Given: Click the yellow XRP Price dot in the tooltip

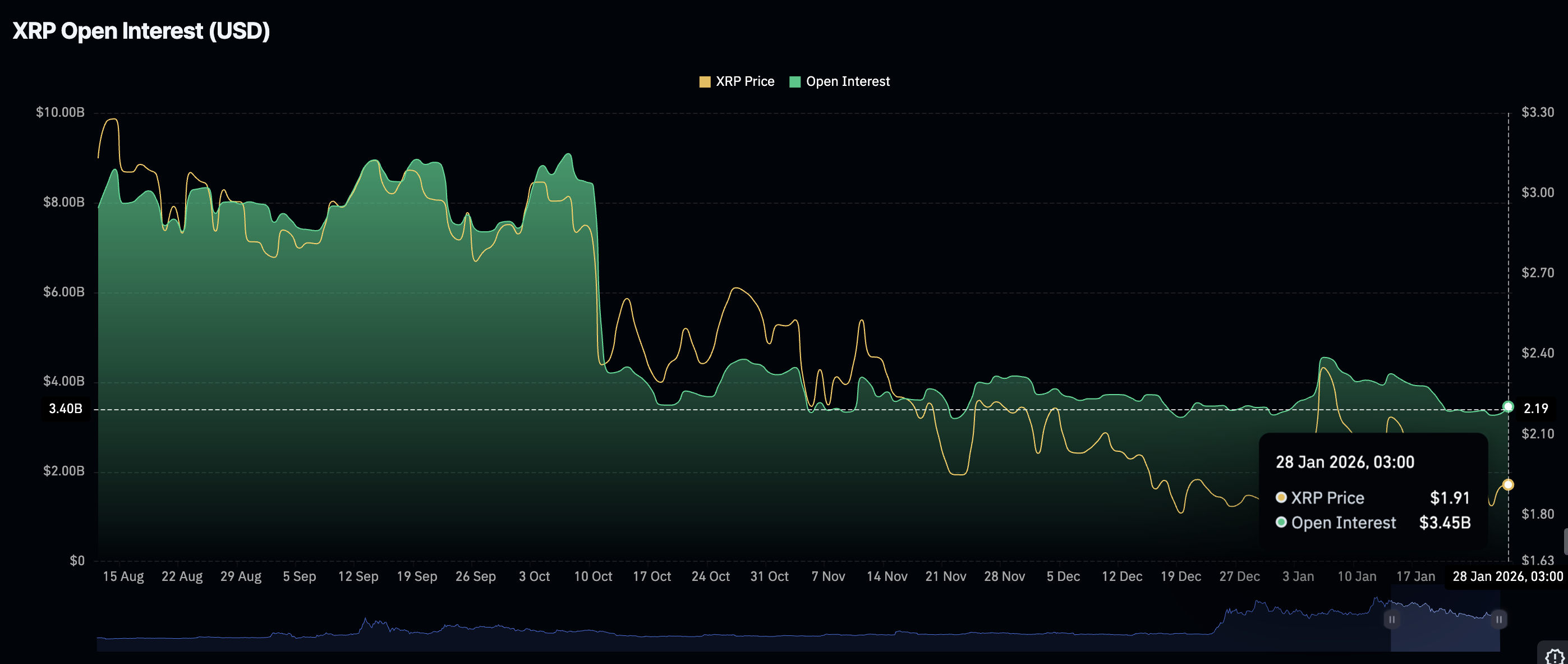Looking at the screenshot, I should (x=1281, y=498).
